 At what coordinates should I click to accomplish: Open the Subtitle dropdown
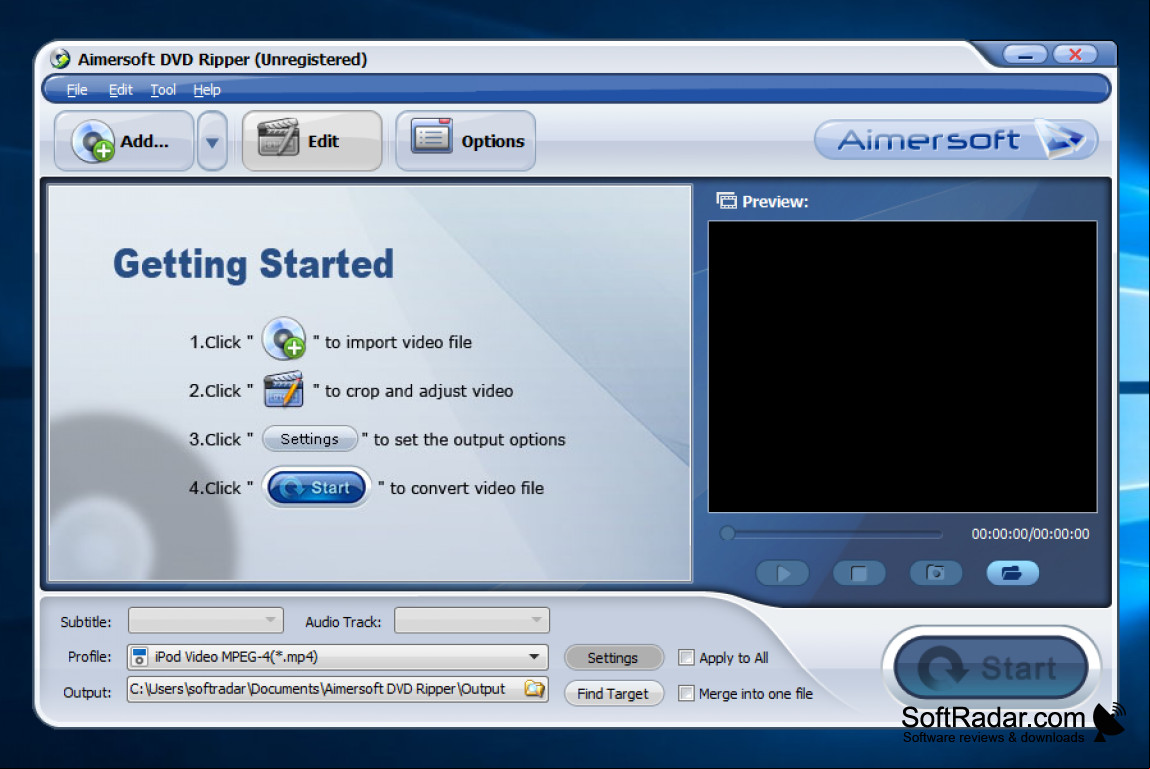(x=205, y=620)
